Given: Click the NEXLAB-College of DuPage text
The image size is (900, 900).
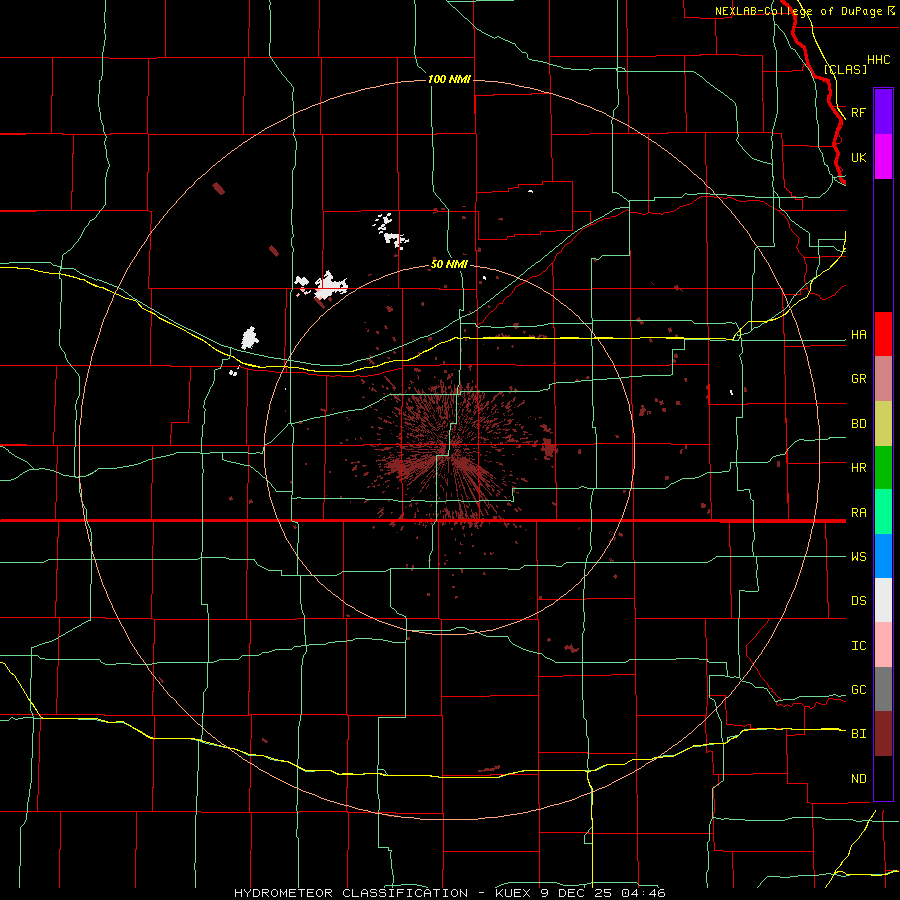Looking at the screenshot, I should pos(798,11).
